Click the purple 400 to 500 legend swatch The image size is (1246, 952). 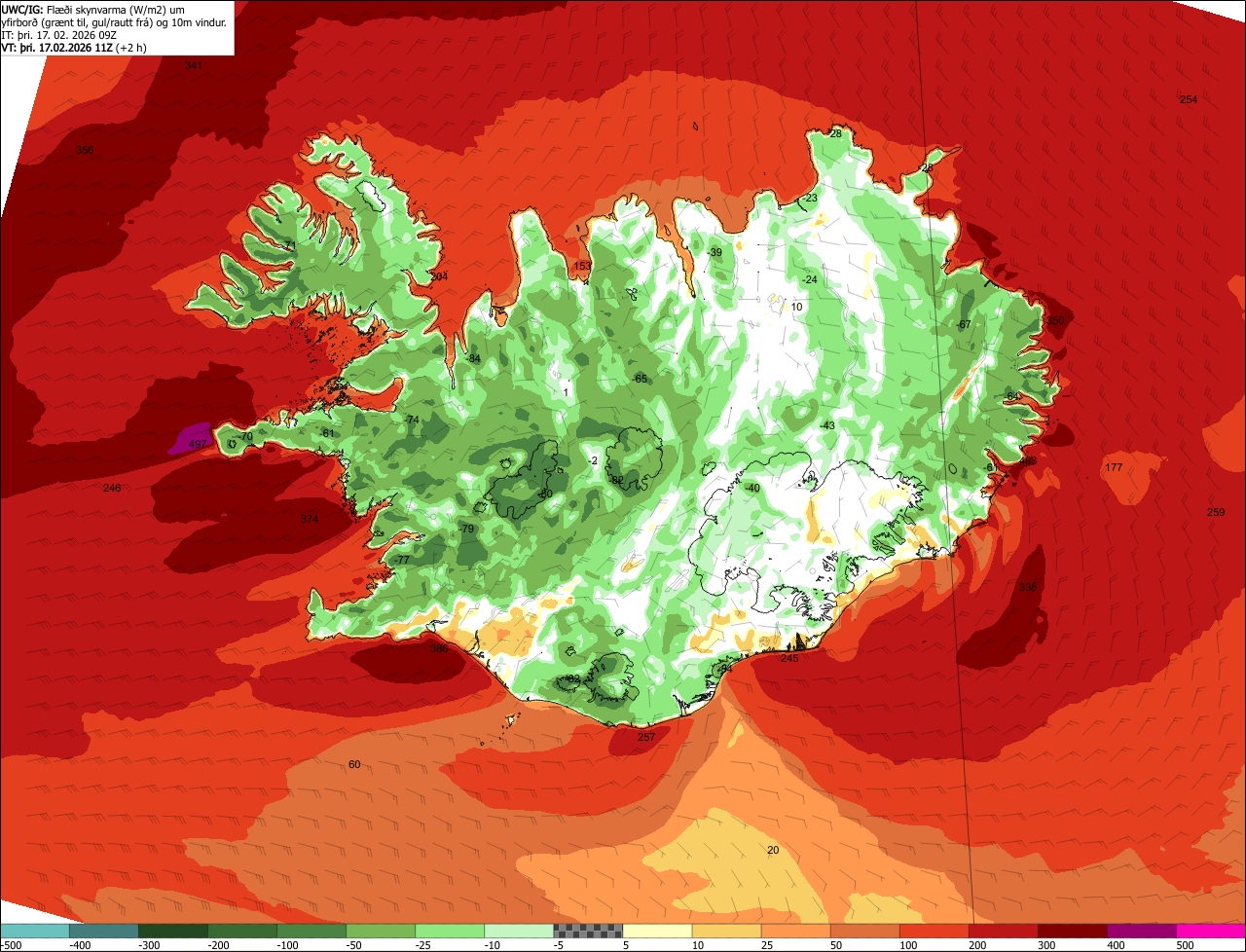(x=1141, y=931)
